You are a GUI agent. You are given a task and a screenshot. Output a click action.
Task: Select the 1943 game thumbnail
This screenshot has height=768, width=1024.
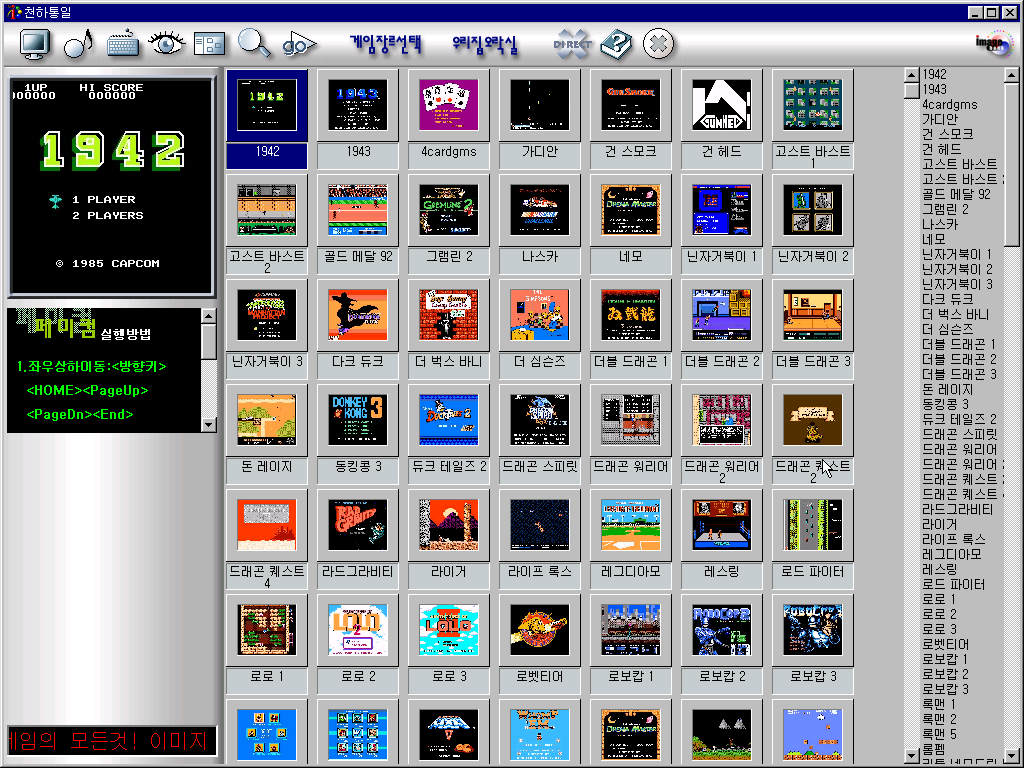[358, 105]
